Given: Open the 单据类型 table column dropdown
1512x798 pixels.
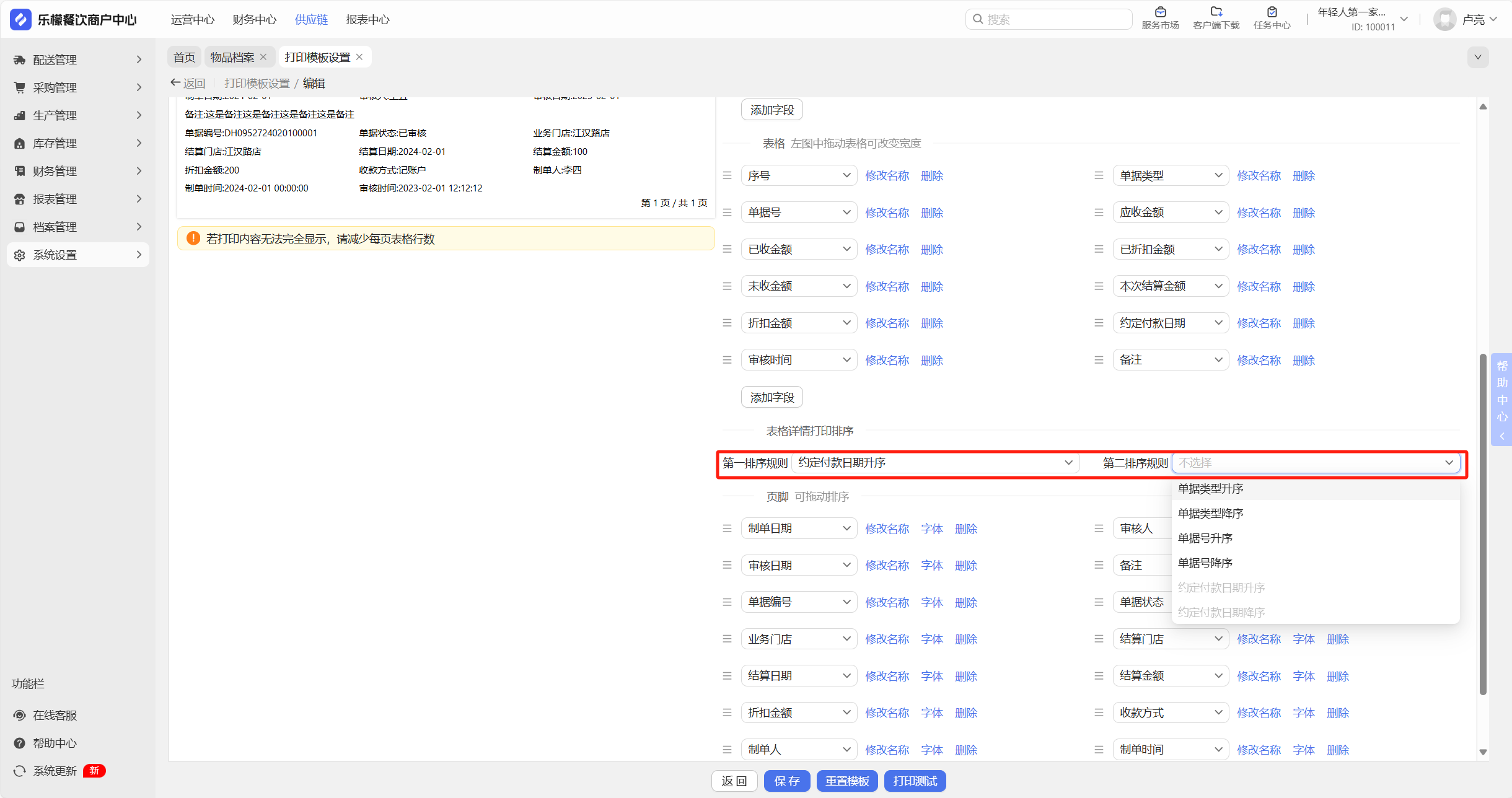Looking at the screenshot, I should click(x=1170, y=176).
